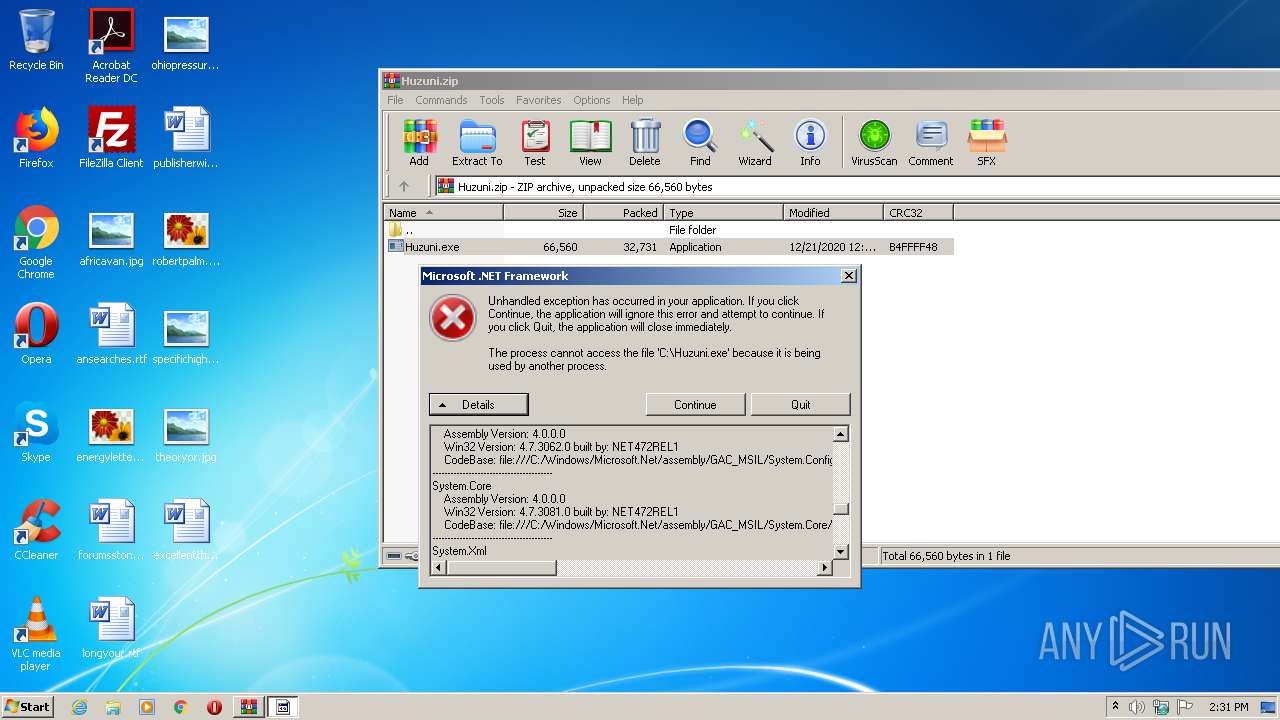Open the Help menu

pyautogui.click(x=632, y=100)
